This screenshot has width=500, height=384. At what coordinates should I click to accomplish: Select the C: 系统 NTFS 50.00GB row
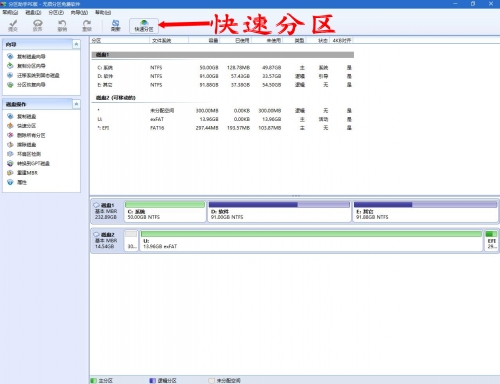(x=223, y=68)
